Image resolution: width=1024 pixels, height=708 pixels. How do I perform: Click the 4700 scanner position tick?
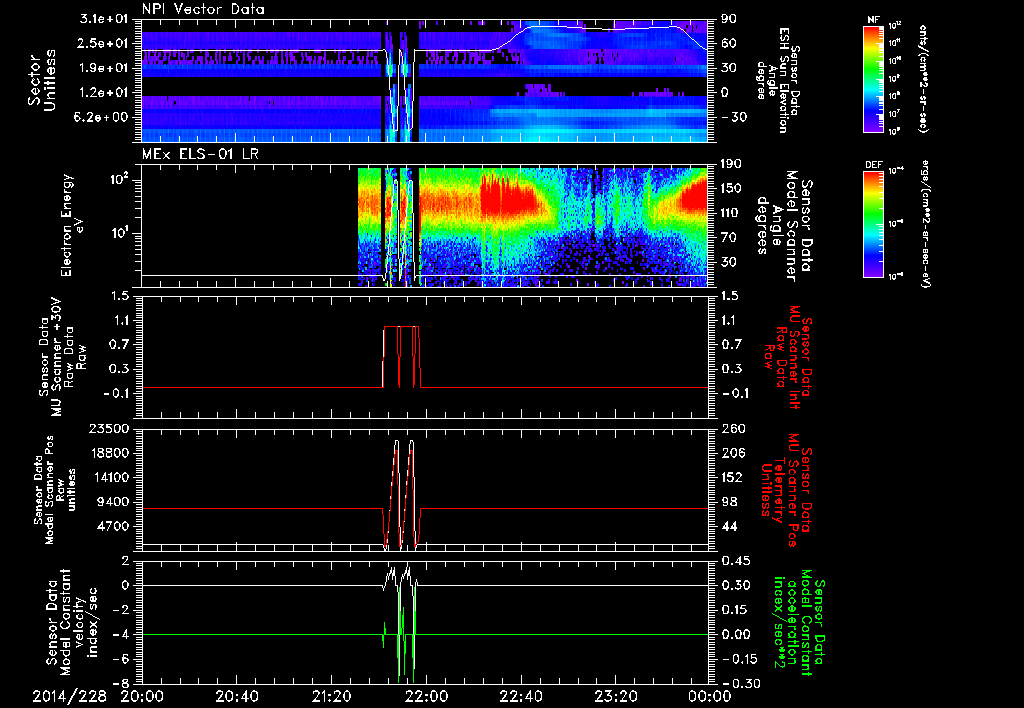pos(113,526)
